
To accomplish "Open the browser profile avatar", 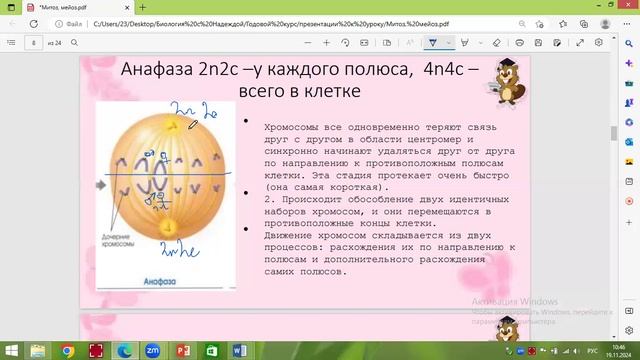I will [x=605, y=24].
